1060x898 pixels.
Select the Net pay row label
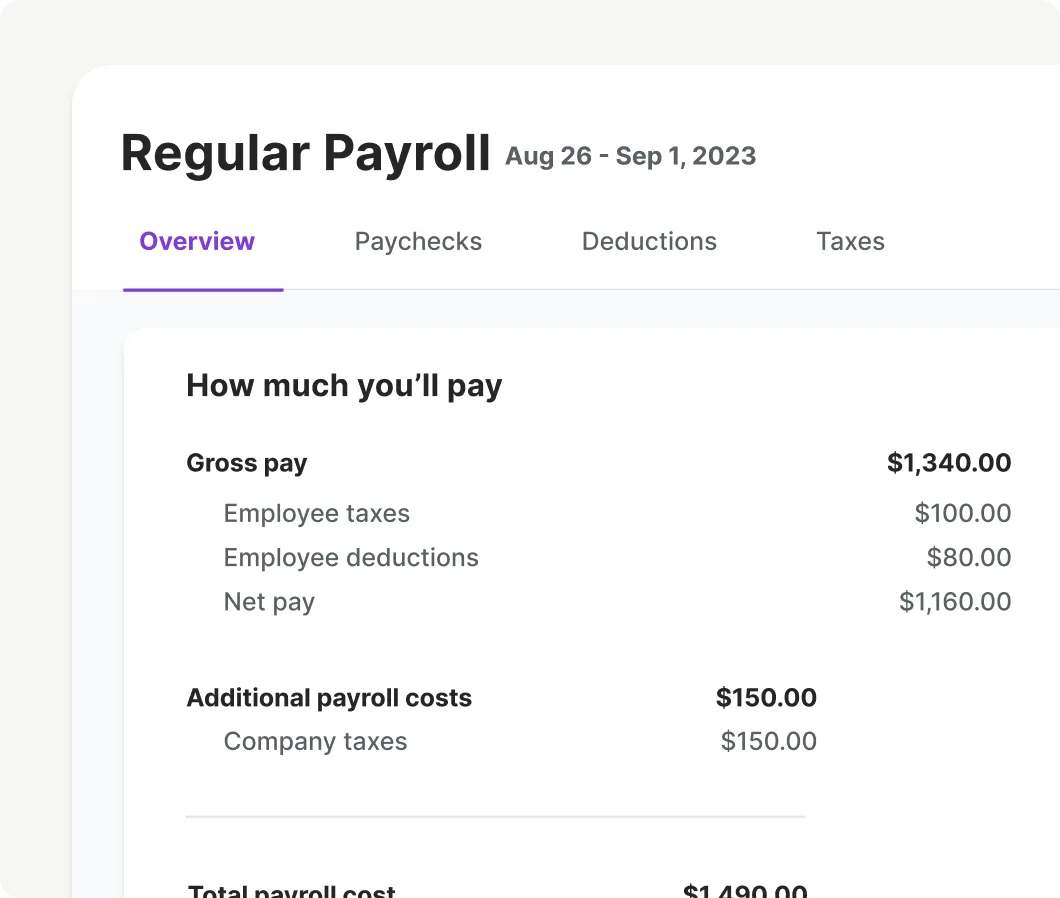[269, 602]
